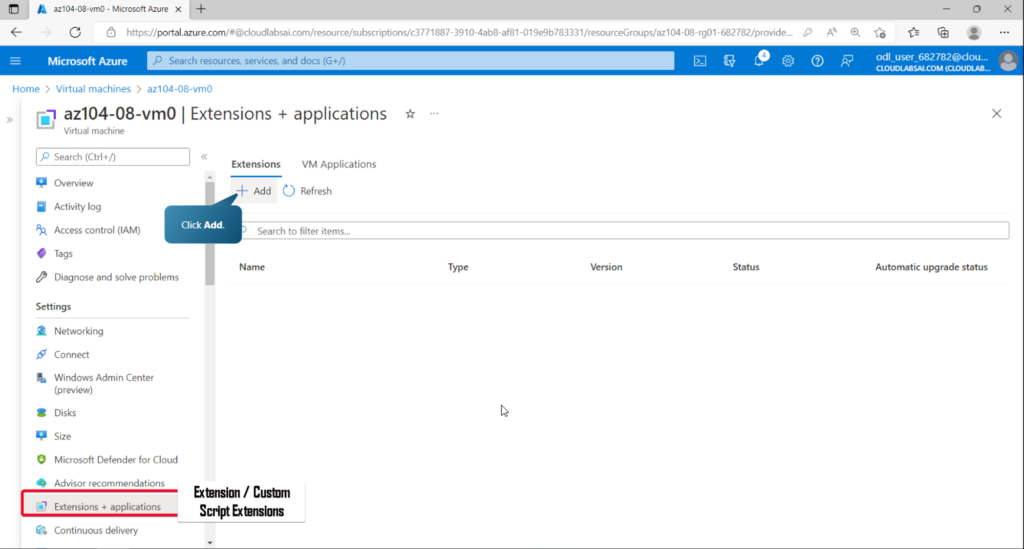Open the Feedback icon in header
The width and height of the screenshot is (1024, 549).
(847, 61)
